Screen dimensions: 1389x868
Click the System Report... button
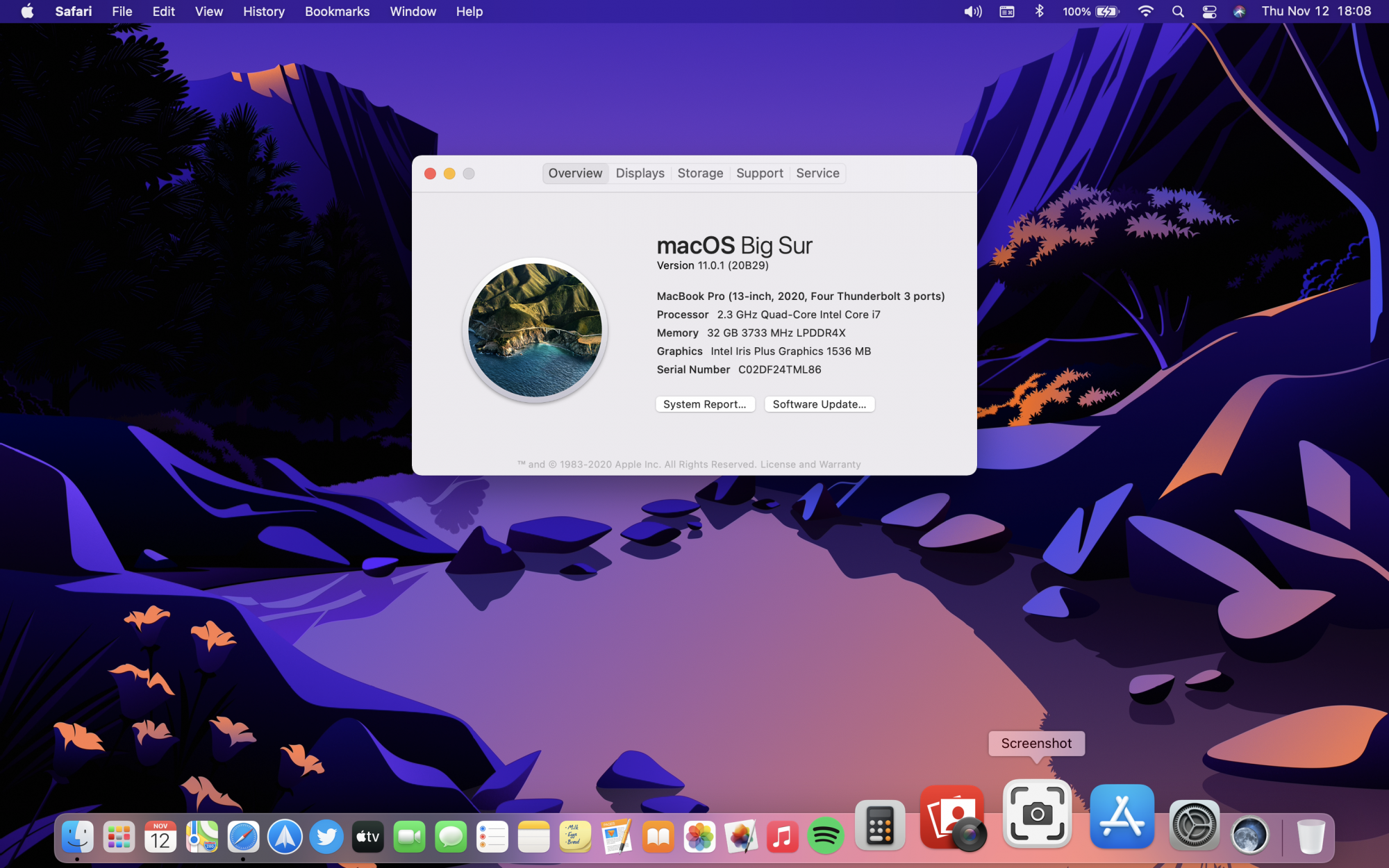point(704,404)
